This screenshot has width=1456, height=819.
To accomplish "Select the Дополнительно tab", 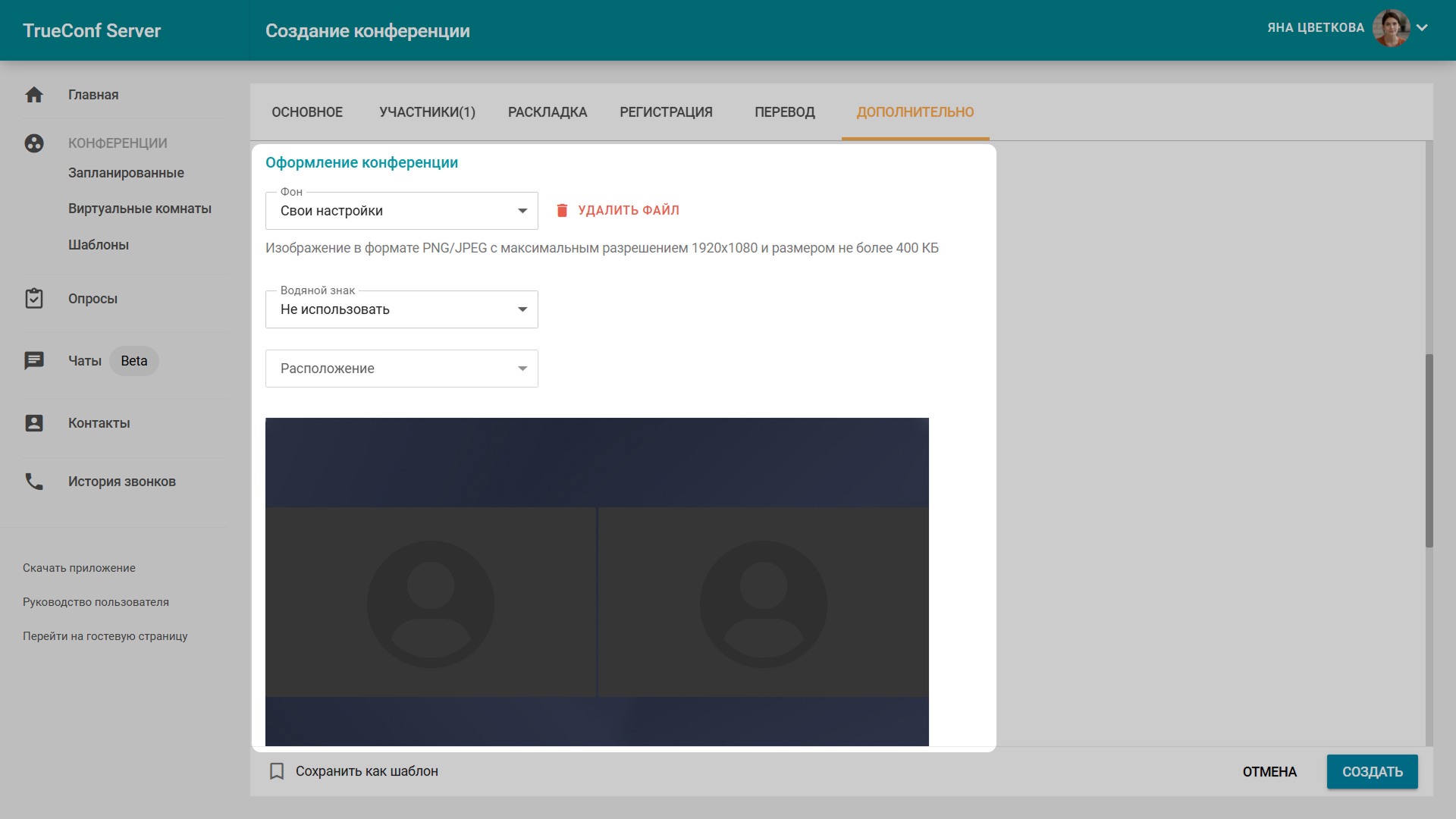I will point(915,112).
